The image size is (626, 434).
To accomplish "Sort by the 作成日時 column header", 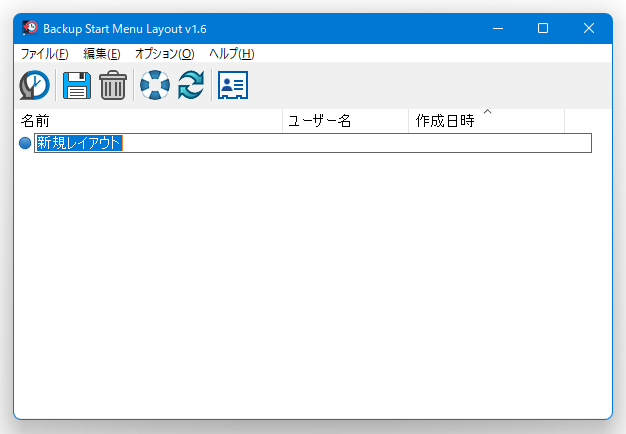I will click(x=487, y=121).
